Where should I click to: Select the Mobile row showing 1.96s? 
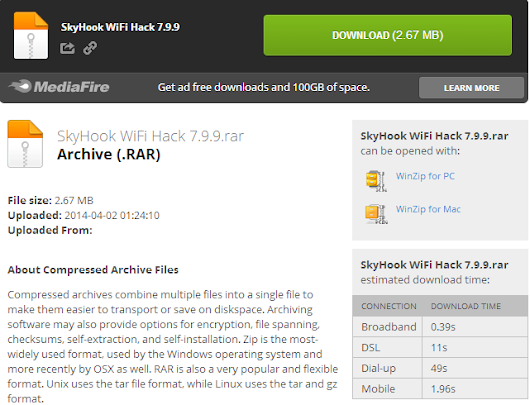tap(440, 389)
